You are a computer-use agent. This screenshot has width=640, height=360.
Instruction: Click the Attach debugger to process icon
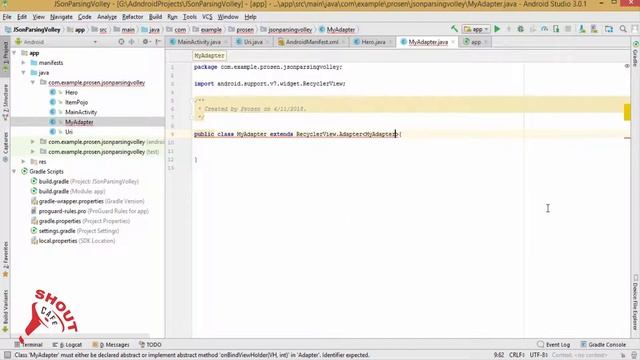[556, 29]
